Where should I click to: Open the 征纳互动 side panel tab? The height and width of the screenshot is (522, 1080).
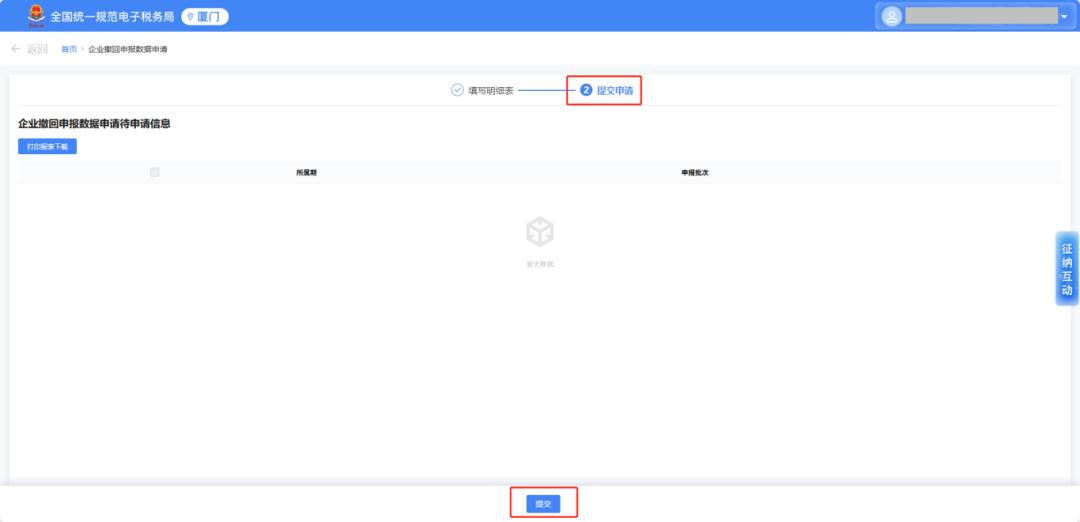pos(1067,269)
